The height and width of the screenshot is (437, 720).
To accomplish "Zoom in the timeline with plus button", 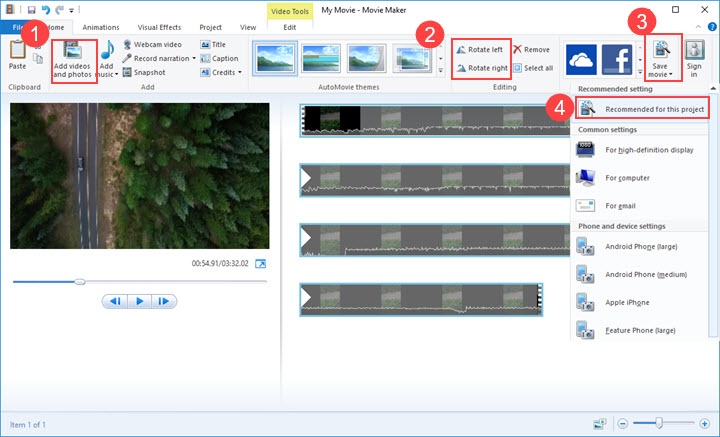I will (x=704, y=423).
